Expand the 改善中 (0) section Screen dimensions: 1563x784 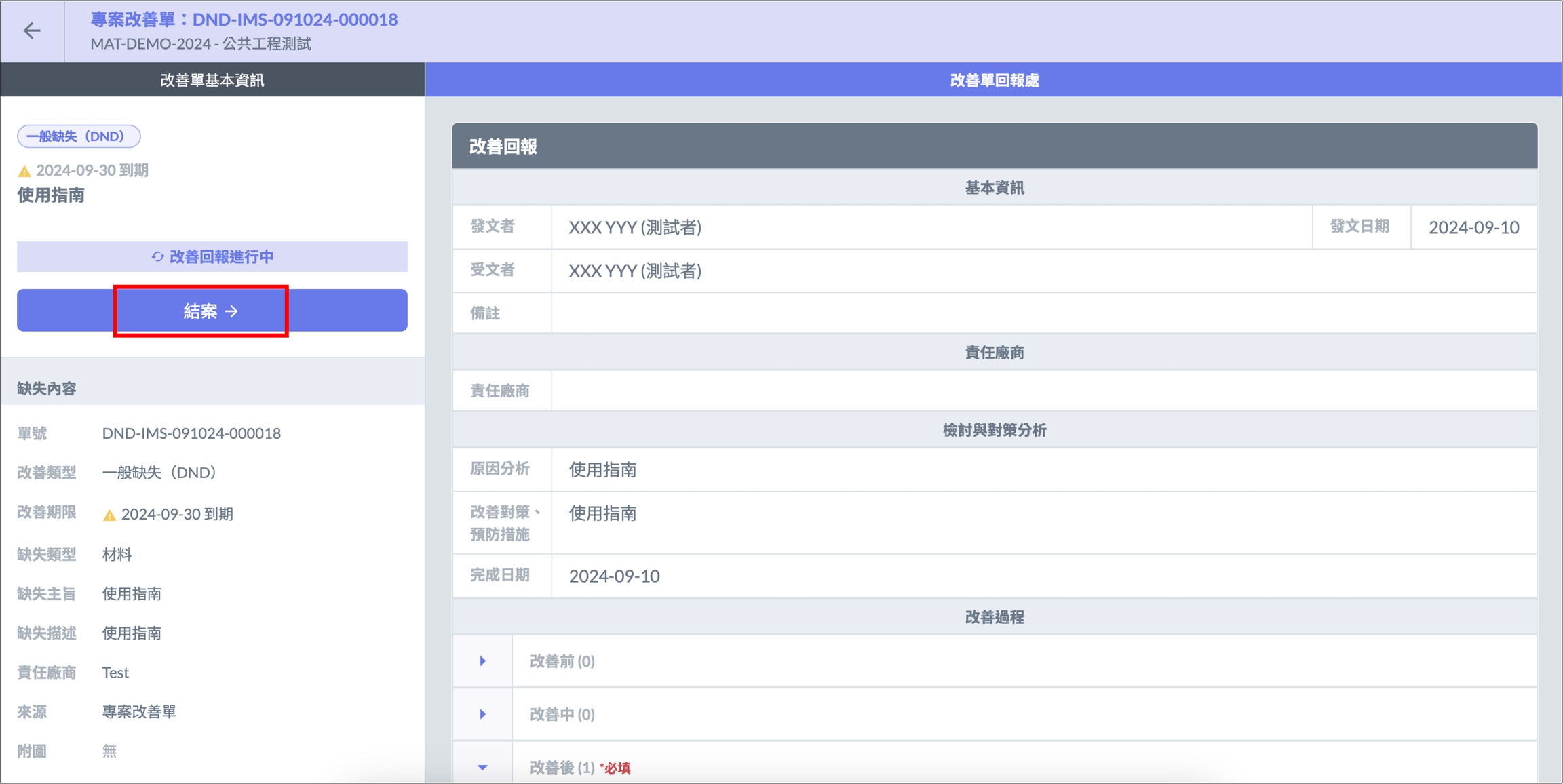482,714
